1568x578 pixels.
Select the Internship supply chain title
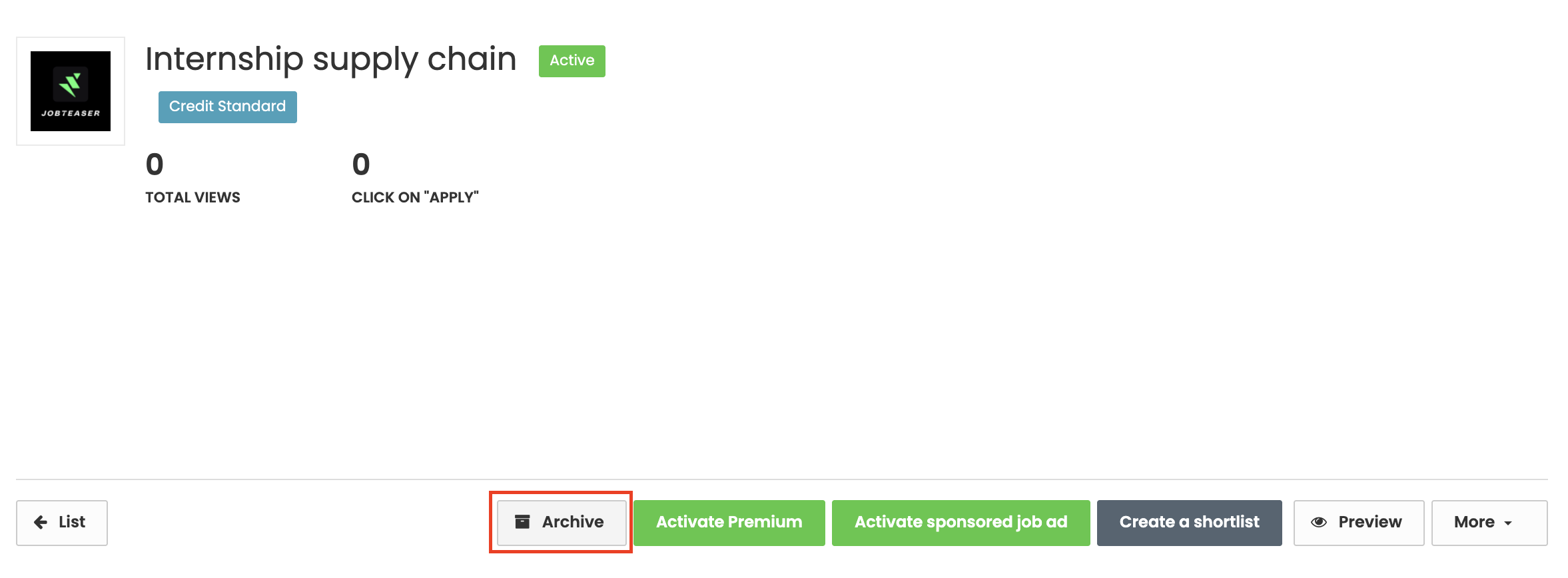(x=330, y=59)
